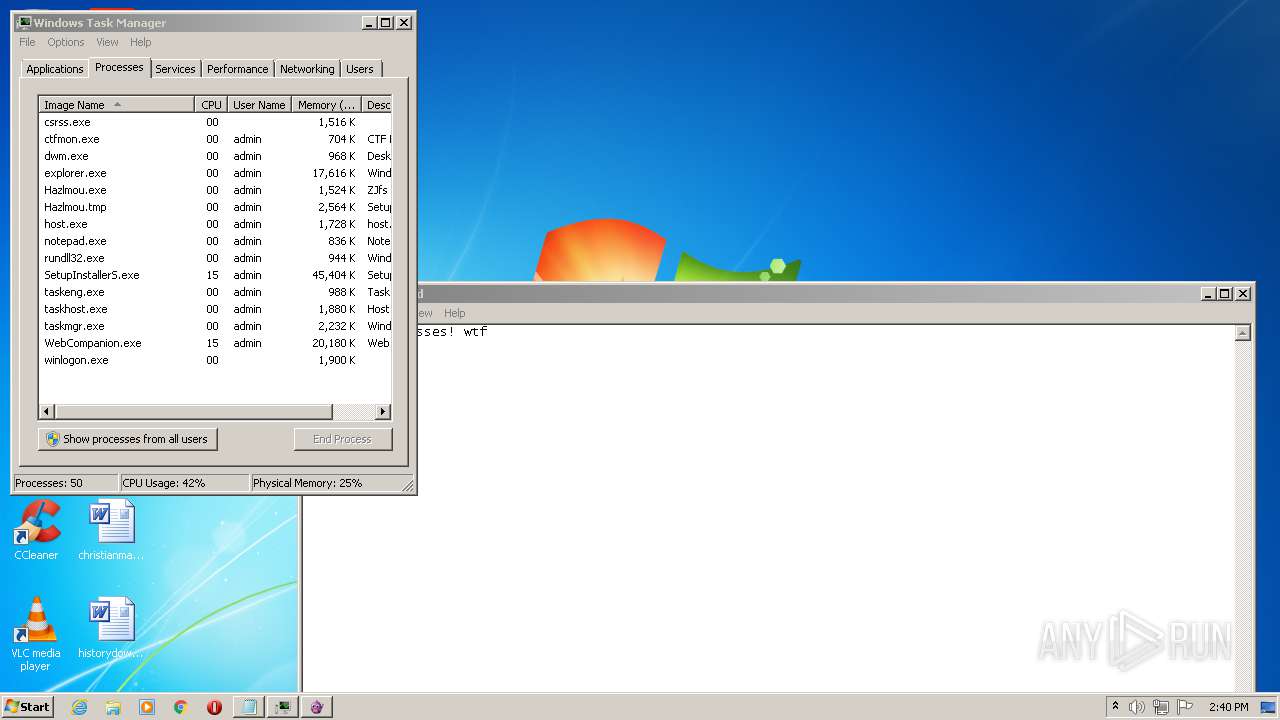Select the taskhost.exe process row
Screen dimensions: 1280x720
215,309
